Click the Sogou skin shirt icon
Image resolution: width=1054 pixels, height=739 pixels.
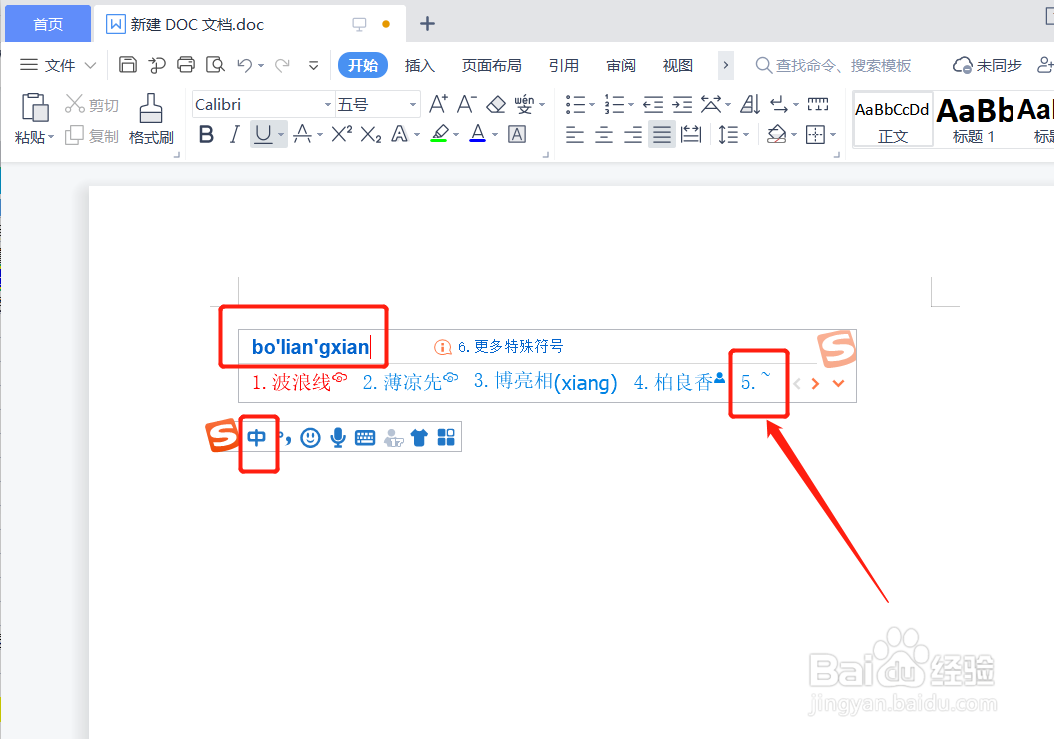419,437
